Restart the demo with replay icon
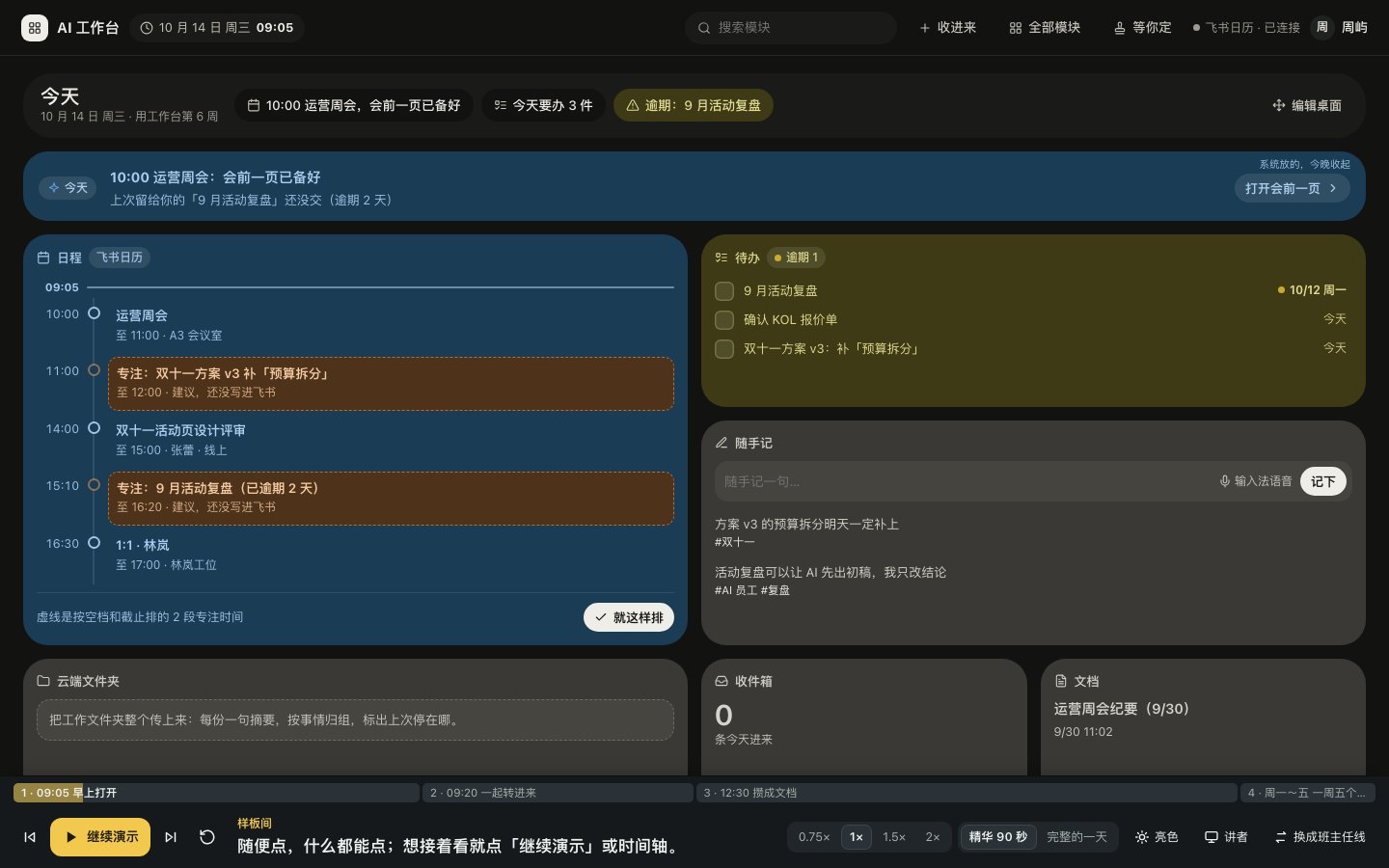This screenshot has width=1389, height=868. pos(207,837)
